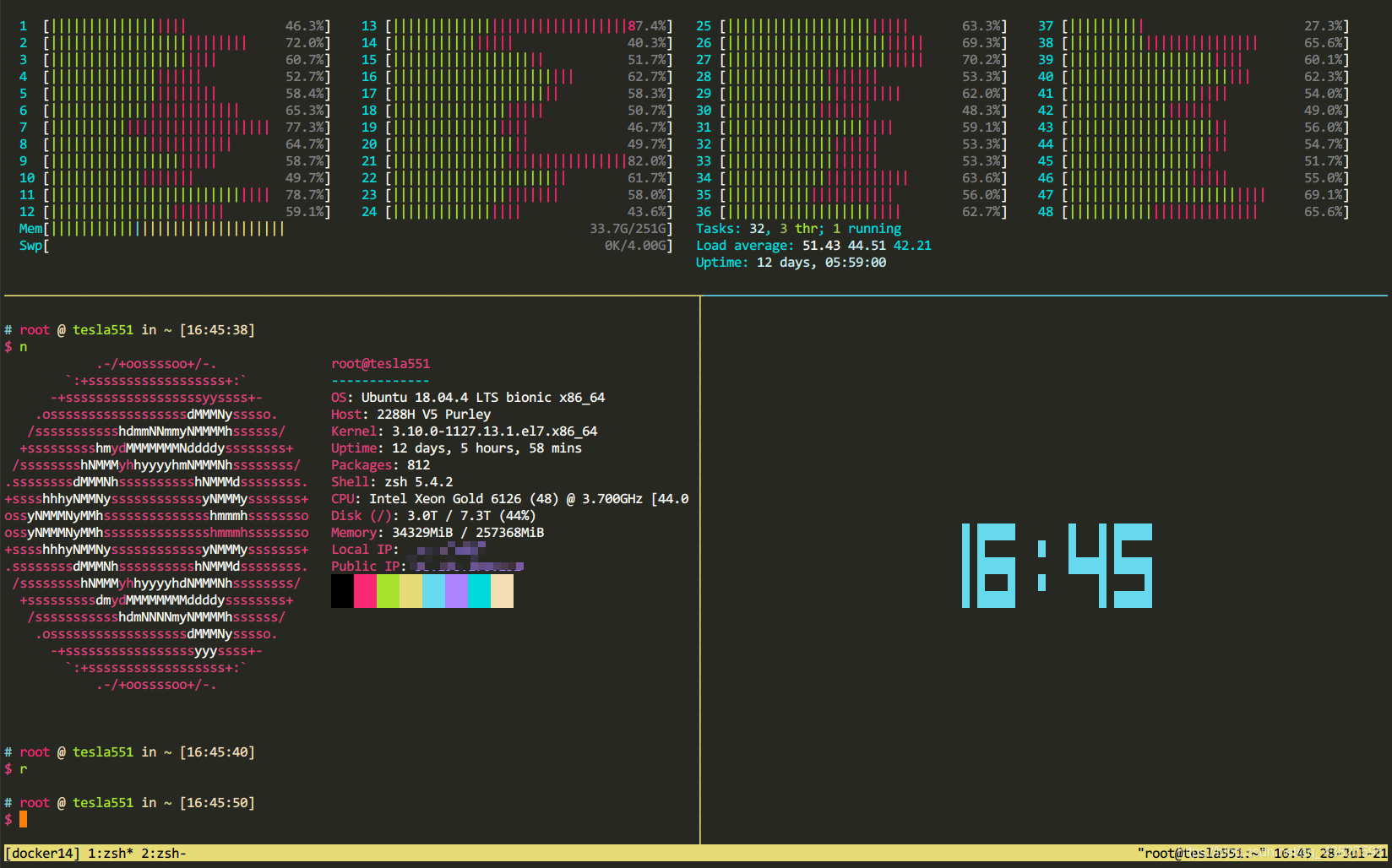Click the black color swatch in neofetch
Image resolution: width=1392 pixels, height=868 pixels.
[x=342, y=591]
